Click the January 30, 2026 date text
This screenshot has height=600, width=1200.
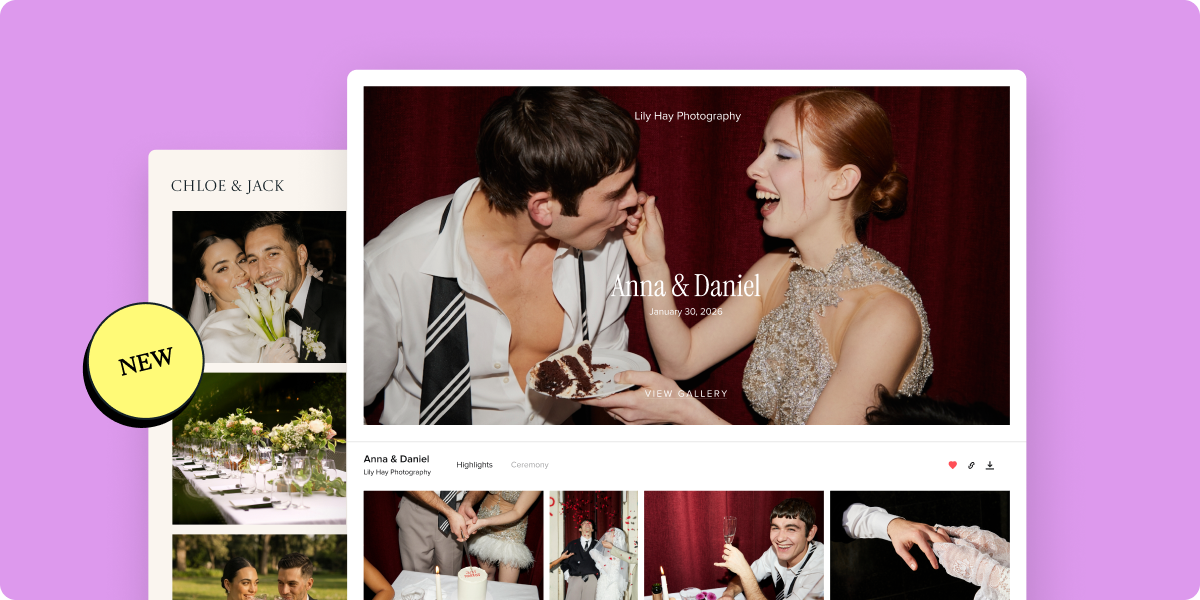point(686,312)
